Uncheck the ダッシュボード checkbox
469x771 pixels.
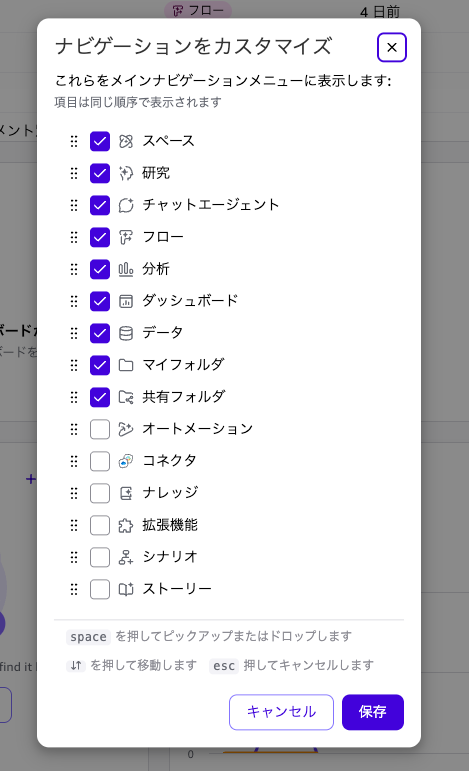[x=100, y=301]
